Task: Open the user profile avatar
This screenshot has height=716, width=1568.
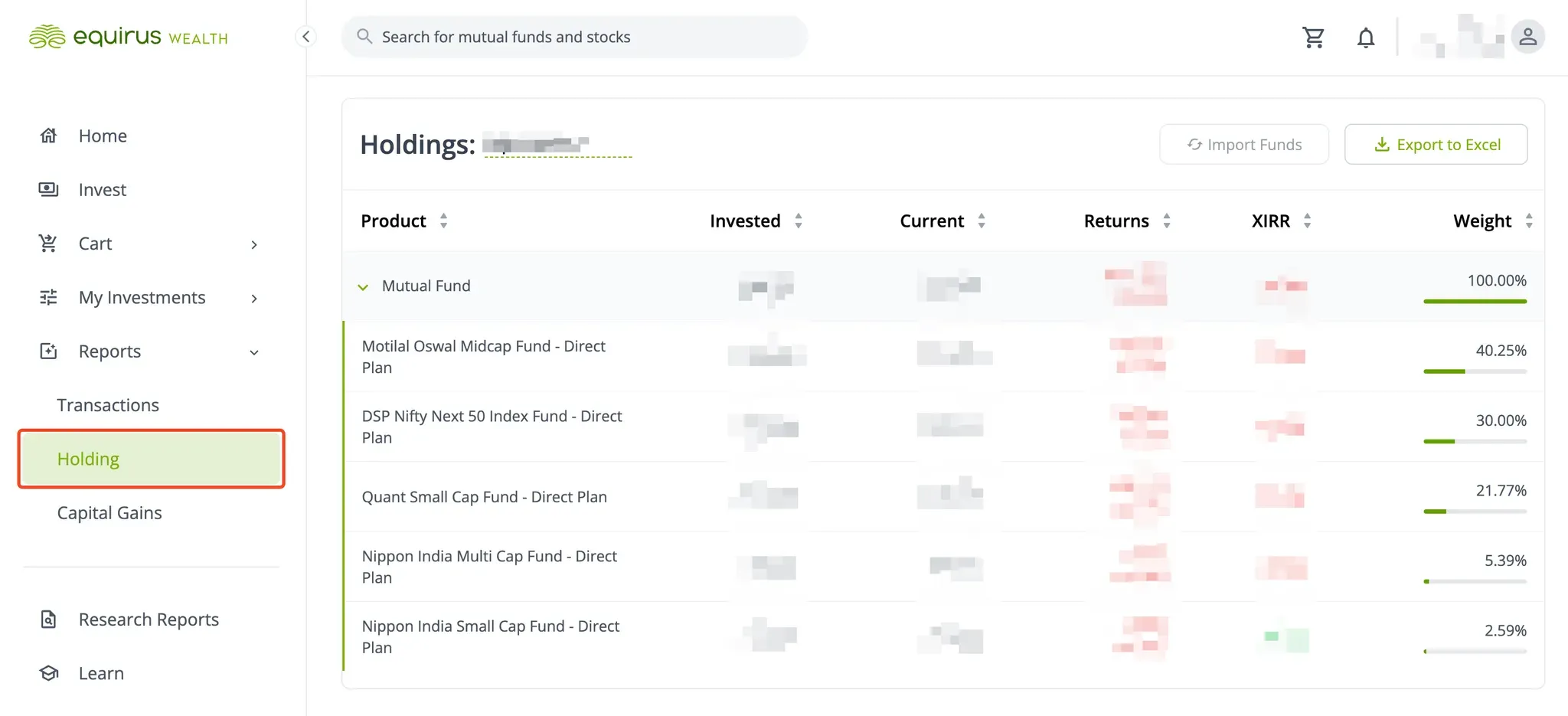Action: 1527,37
